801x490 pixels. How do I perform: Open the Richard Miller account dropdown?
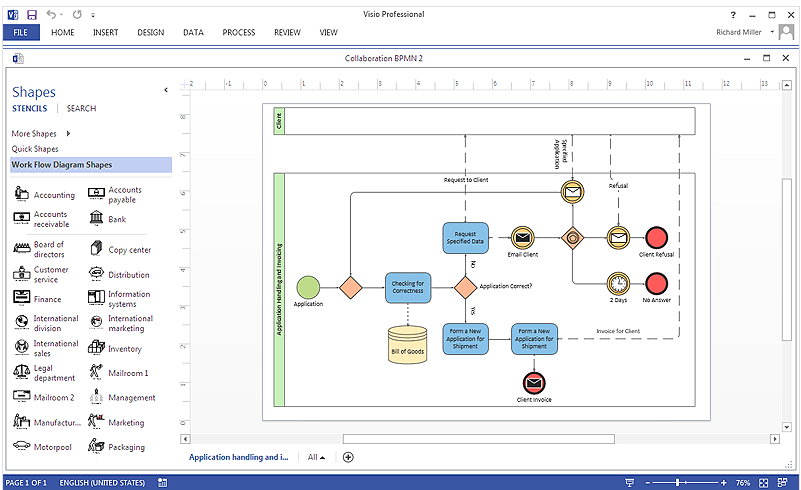tap(772, 32)
